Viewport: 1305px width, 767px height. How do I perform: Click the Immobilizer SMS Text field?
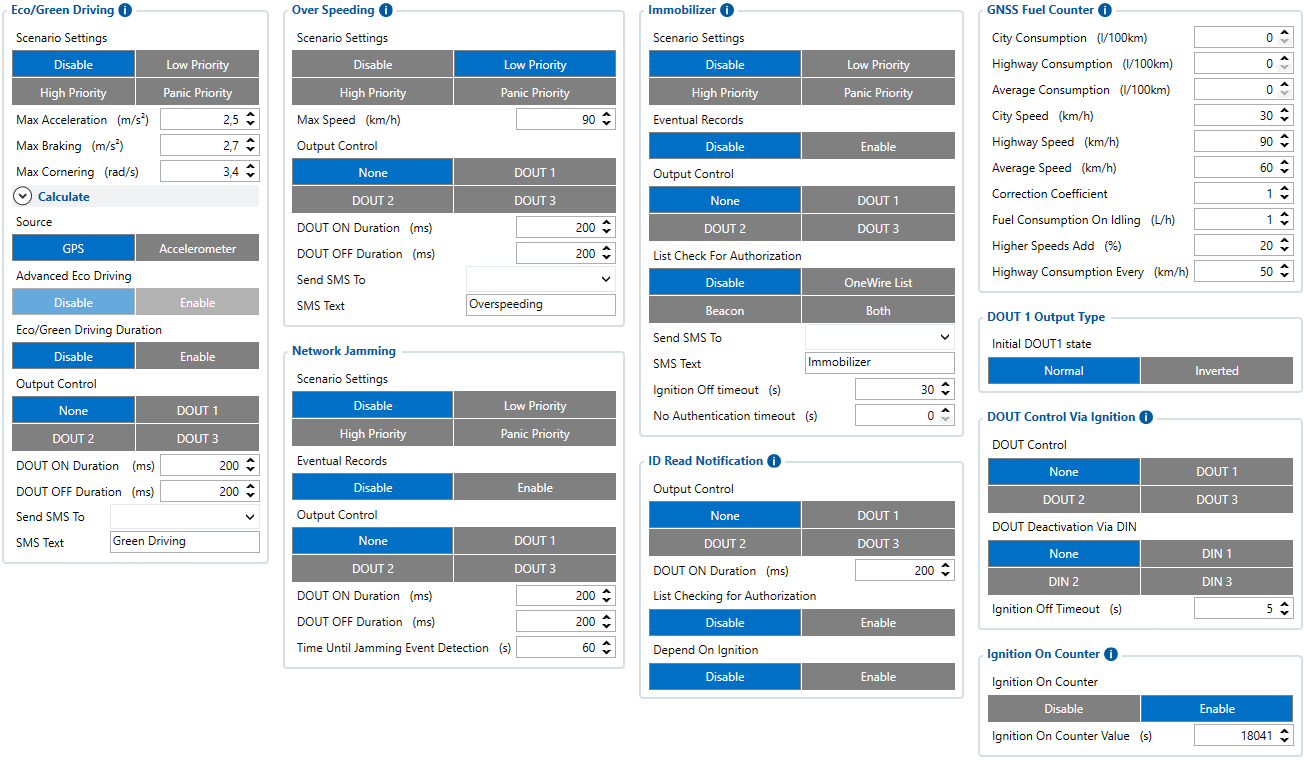coord(880,363)
